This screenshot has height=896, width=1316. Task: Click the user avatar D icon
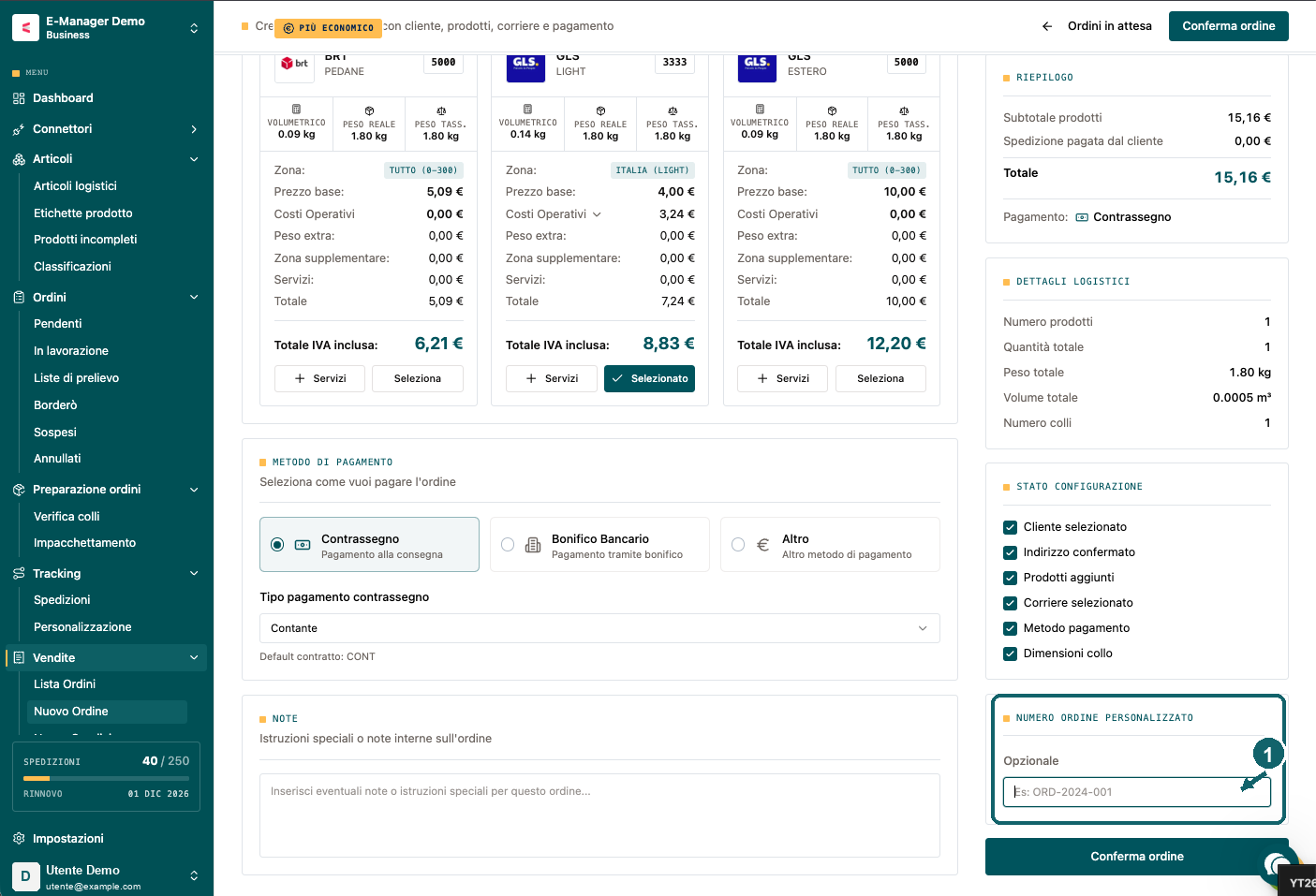pyautogui.click(x=25, y=876)
